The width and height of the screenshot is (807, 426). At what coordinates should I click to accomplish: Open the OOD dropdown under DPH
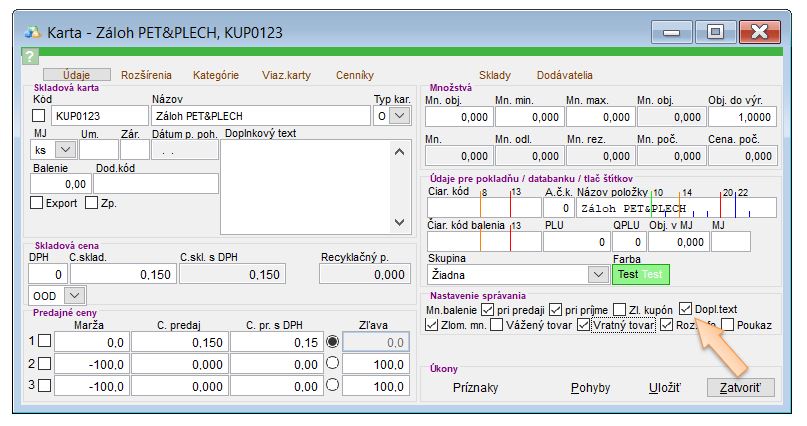(x=74, y=295)
